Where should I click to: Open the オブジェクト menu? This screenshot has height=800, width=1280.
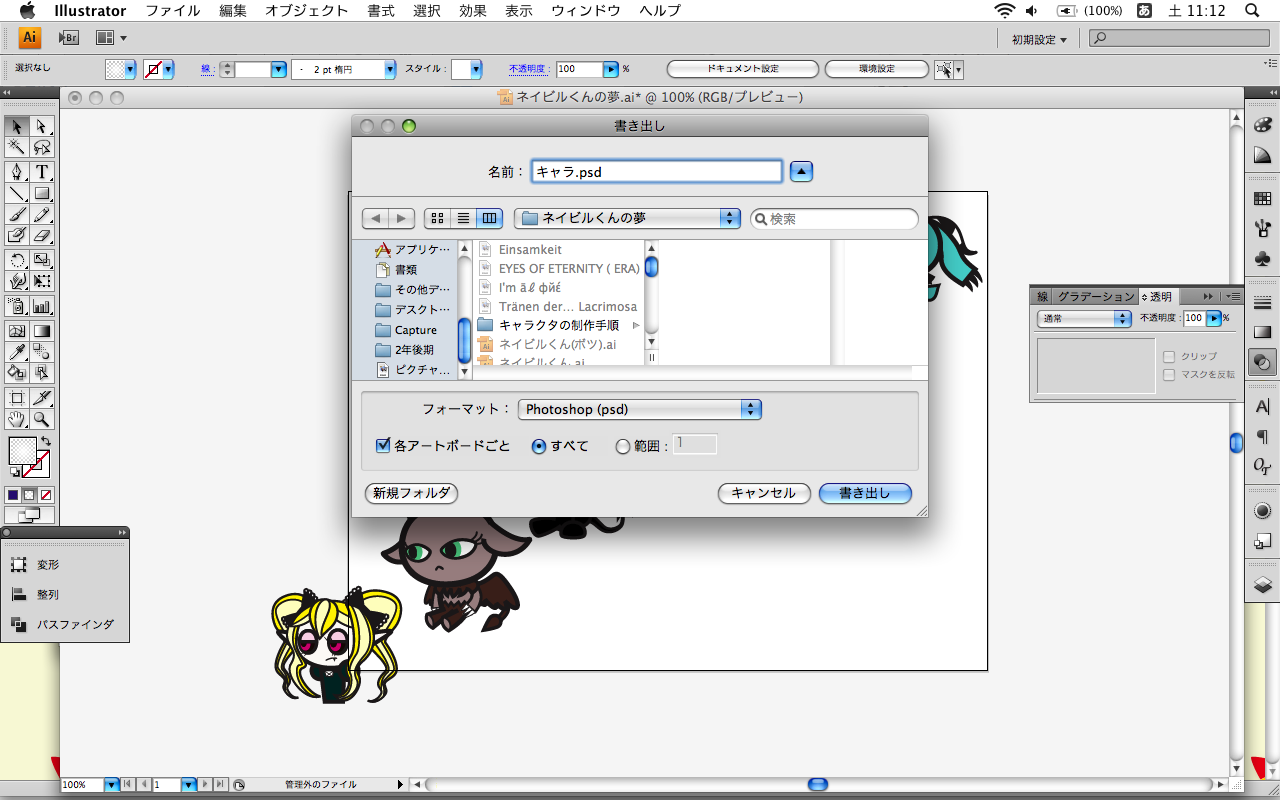tap(307, 11)
